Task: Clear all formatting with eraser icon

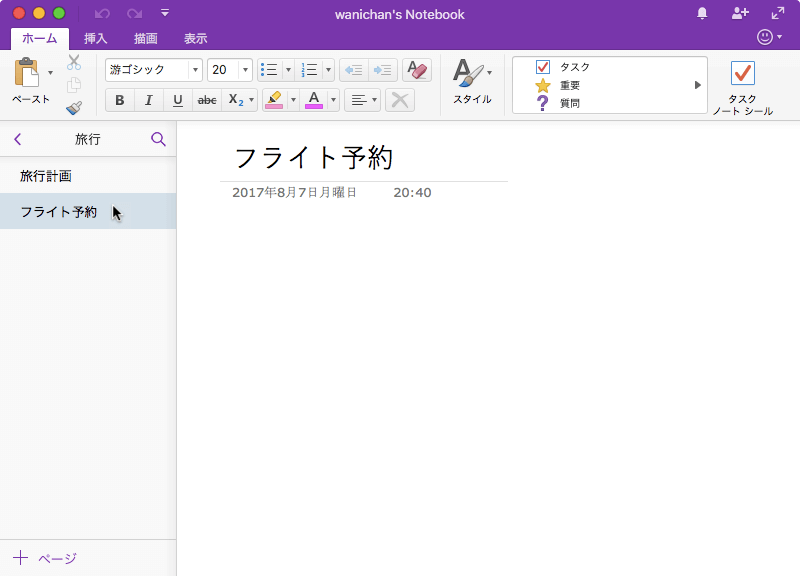Action: coord(417,70)
